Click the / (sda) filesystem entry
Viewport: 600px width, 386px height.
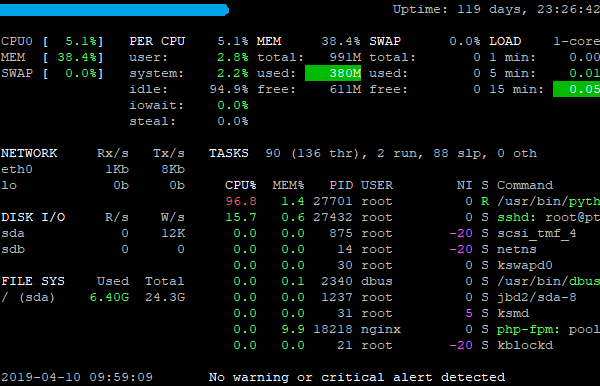tap(28, 297)
